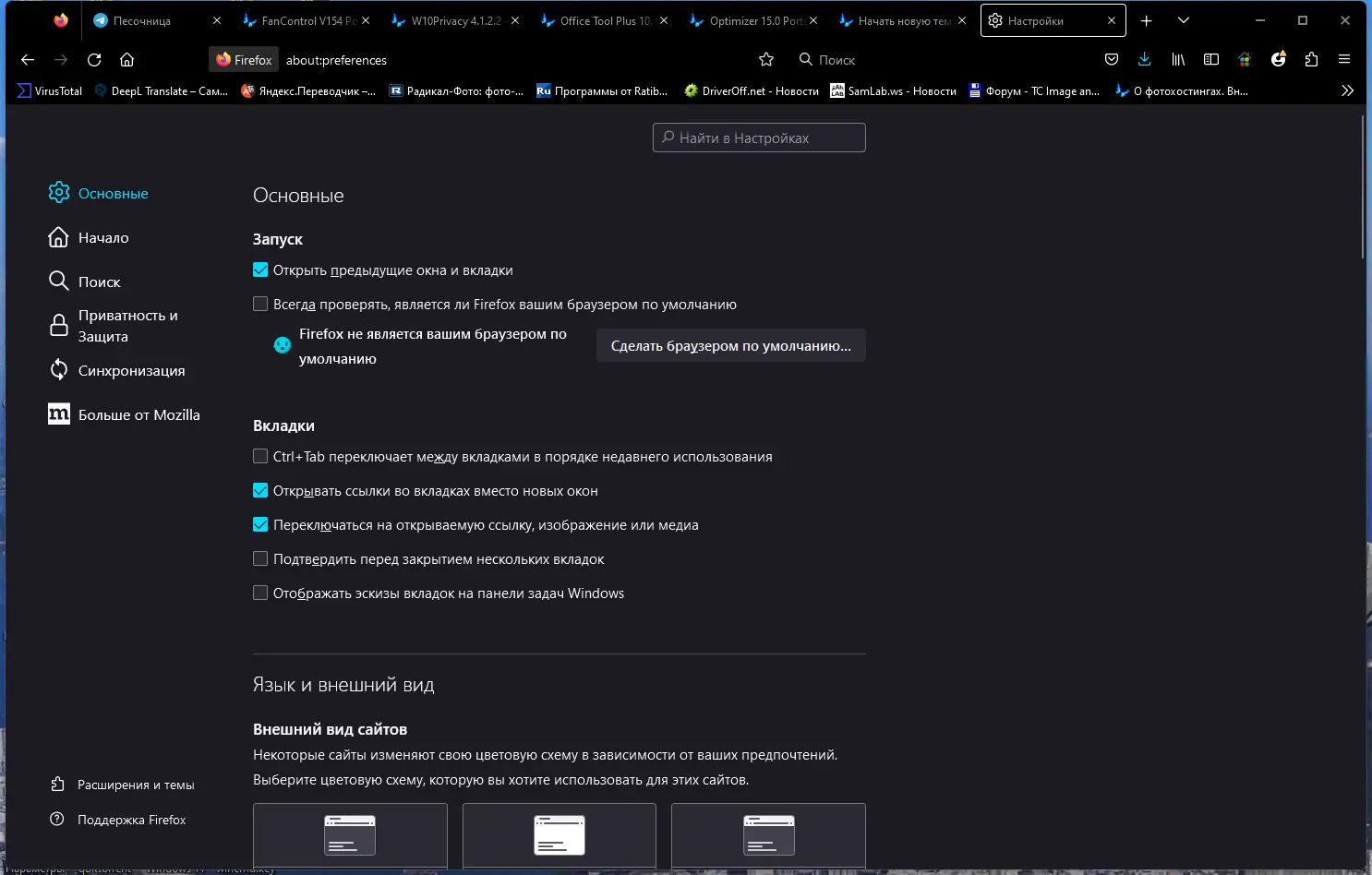
Task: Open the VirusTotal bookmark
Action: (50, 90)
